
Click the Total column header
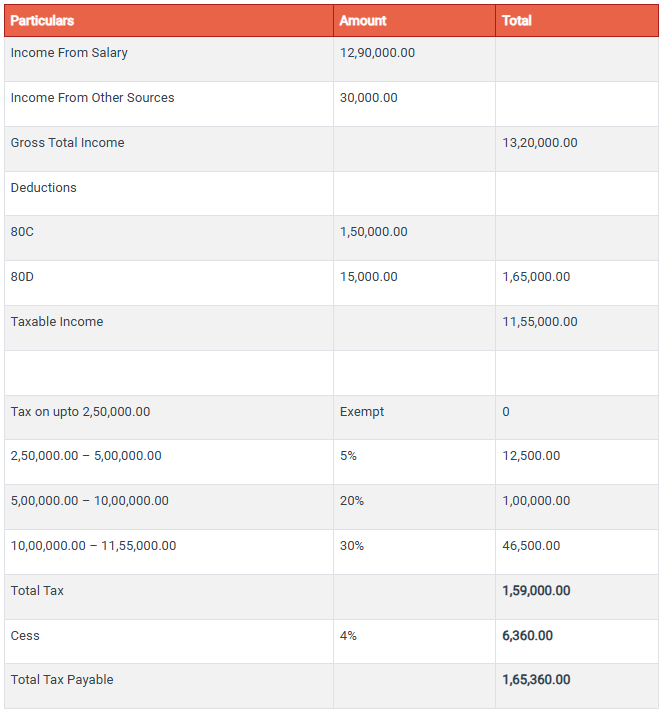pos(517,21)
